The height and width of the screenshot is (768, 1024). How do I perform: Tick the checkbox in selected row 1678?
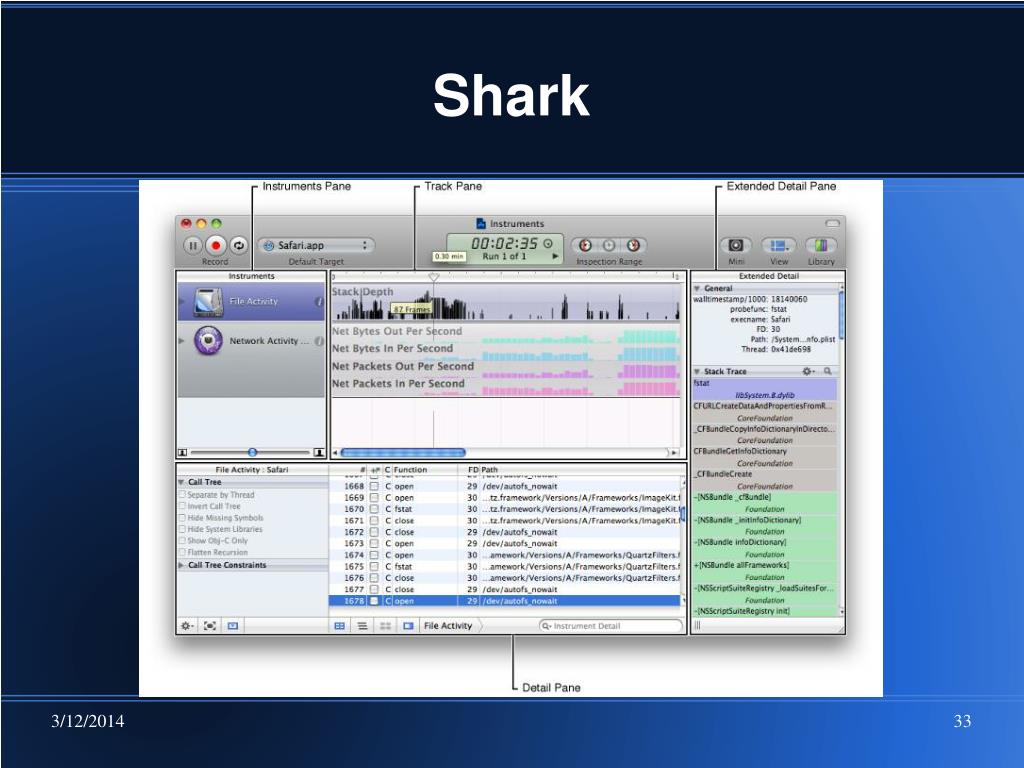[374, 601]
